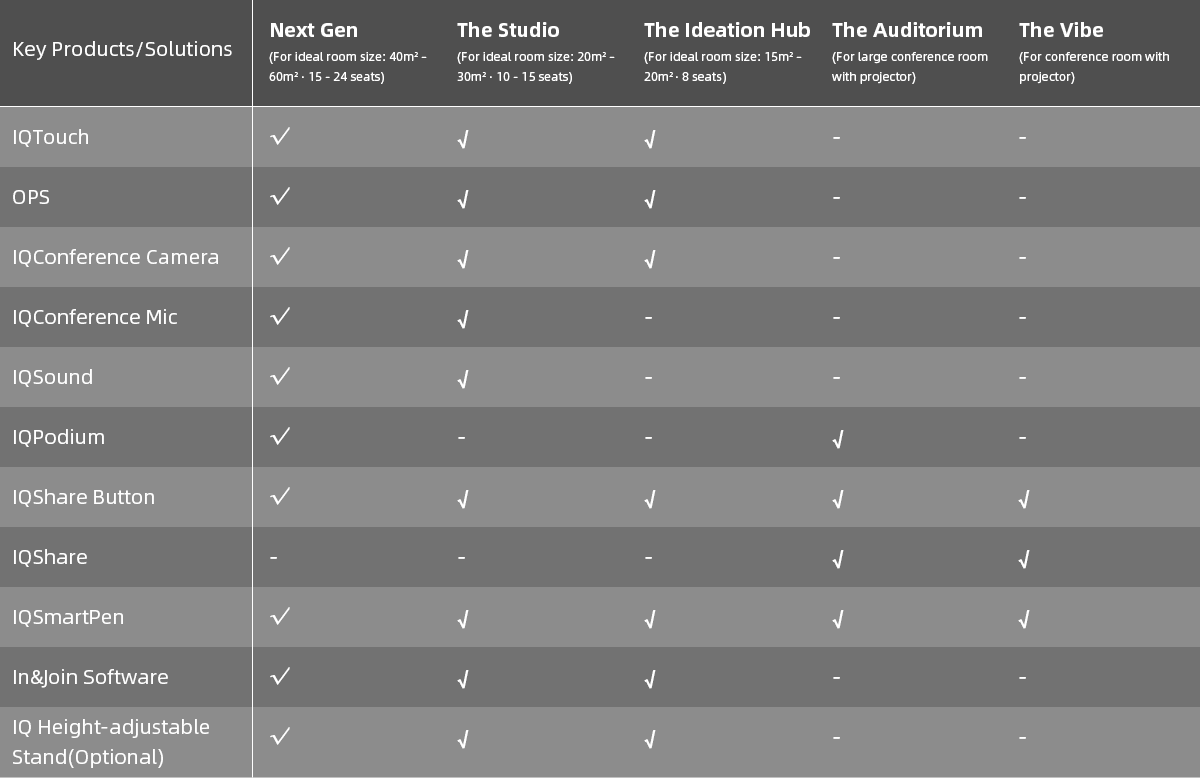1200x778 pixels.
Task: Click the In&Join Software row label
Action: pyautogui.click(x=90, y=677)
